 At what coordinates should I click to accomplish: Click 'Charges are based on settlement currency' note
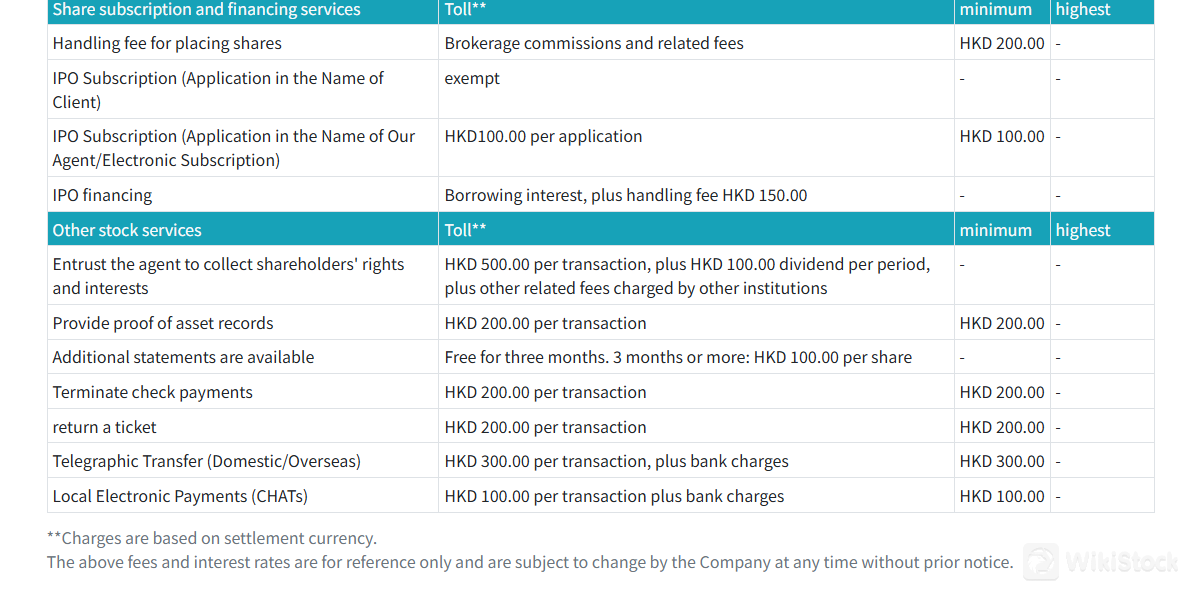[212, 538]
